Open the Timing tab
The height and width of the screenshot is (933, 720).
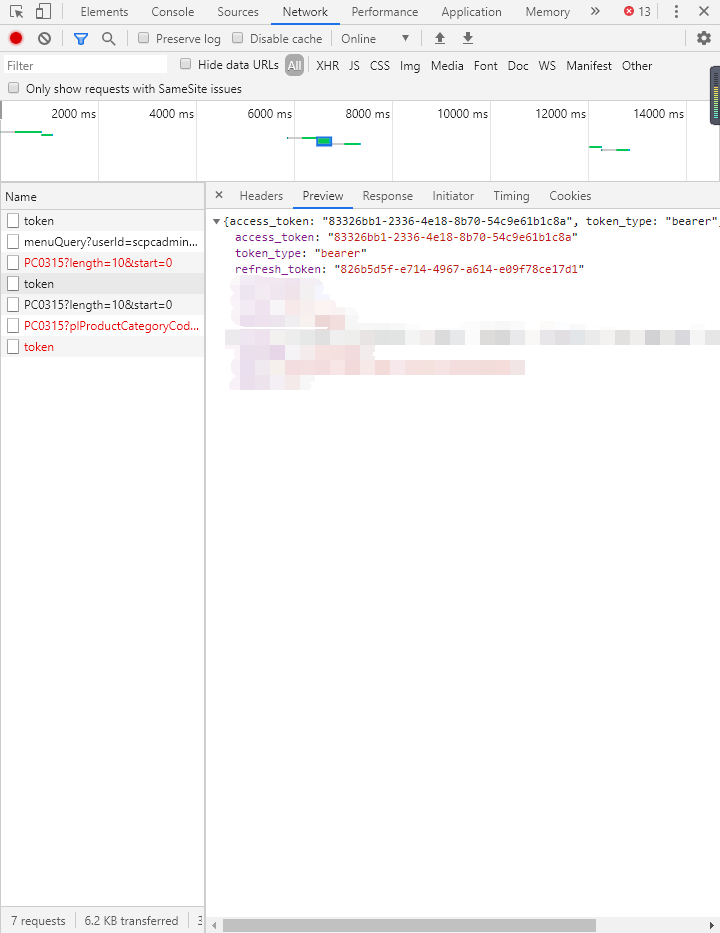coord(511,196)
